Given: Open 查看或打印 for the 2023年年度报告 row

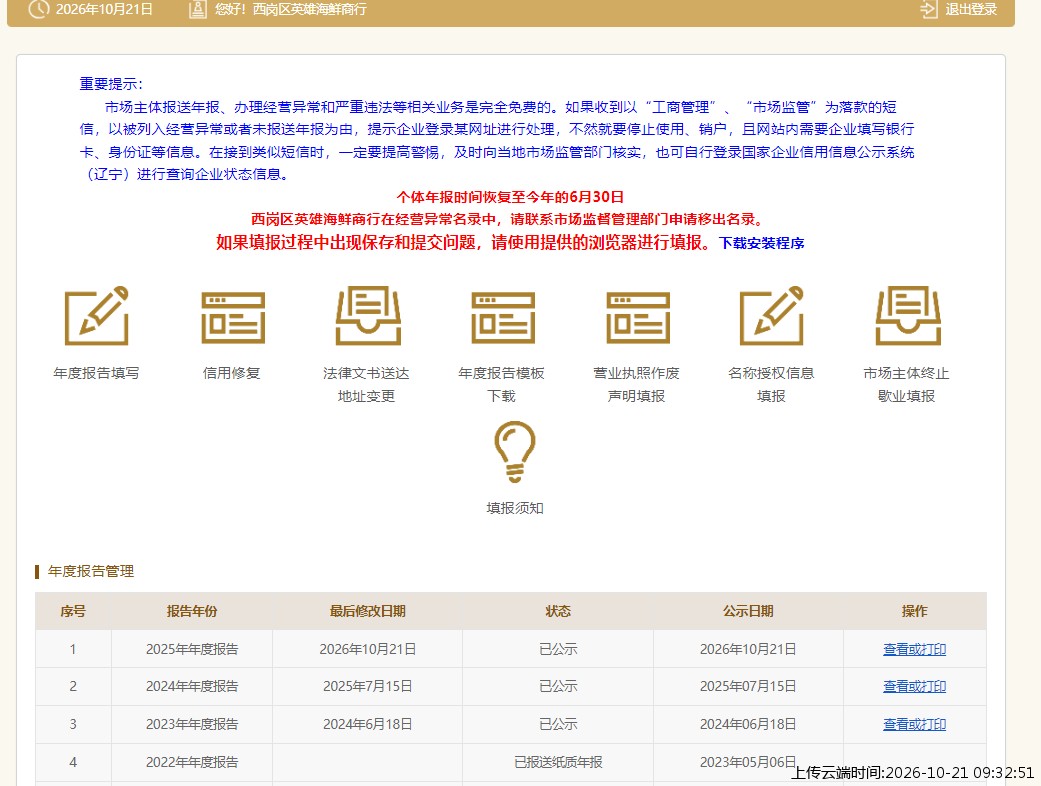Looking at the screenshot, I should (x=914, y=724).
